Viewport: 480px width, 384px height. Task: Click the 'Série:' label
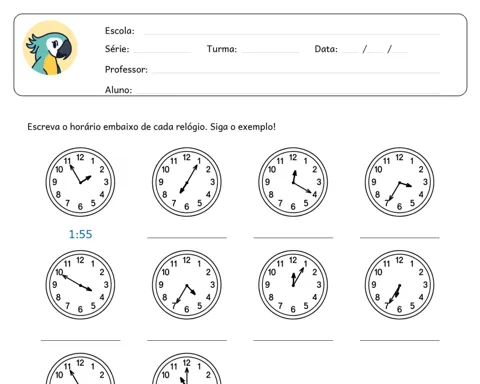click(x=117, y=49)
